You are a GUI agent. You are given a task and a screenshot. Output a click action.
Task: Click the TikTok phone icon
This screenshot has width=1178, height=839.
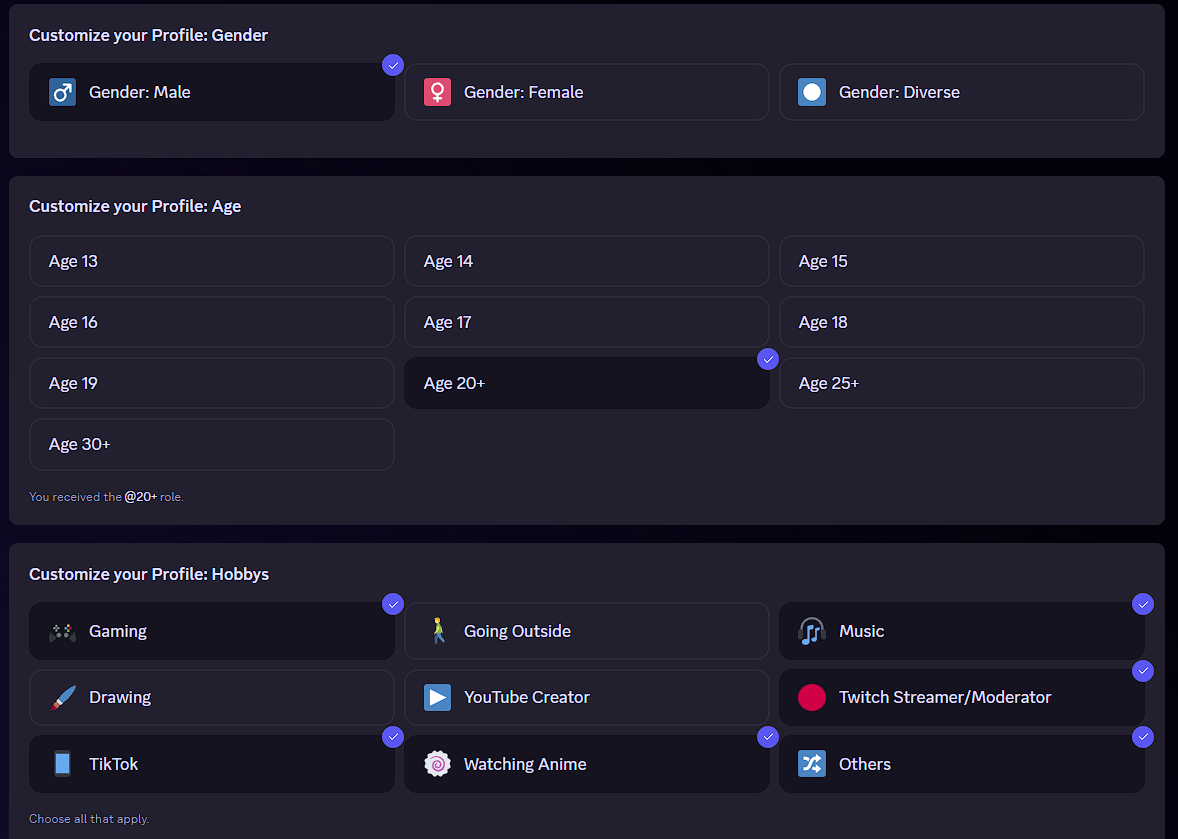[x=61, y=764]
